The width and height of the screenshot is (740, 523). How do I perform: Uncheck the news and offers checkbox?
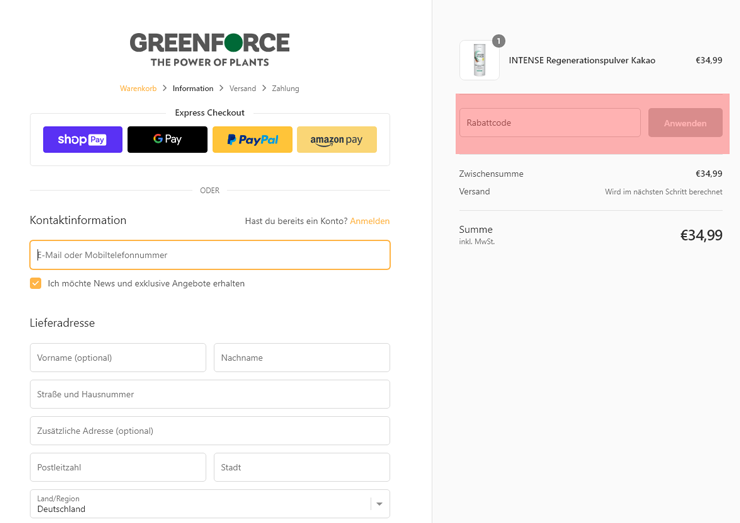35,283
